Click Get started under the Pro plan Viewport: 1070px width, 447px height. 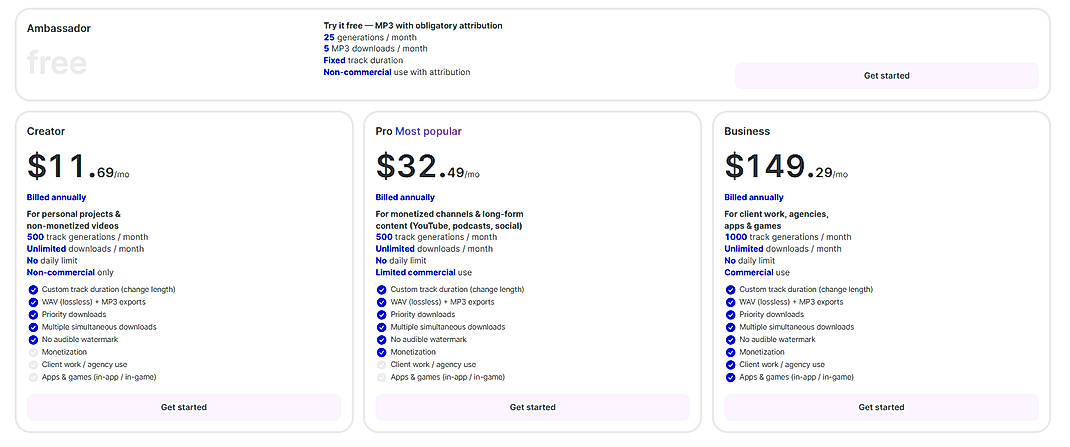[x=532, y=407]
